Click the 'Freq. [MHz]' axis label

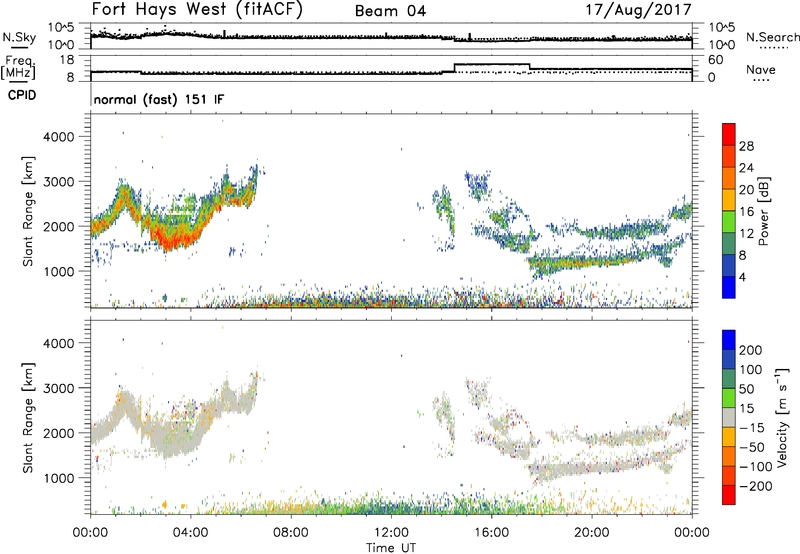[19, 68]
